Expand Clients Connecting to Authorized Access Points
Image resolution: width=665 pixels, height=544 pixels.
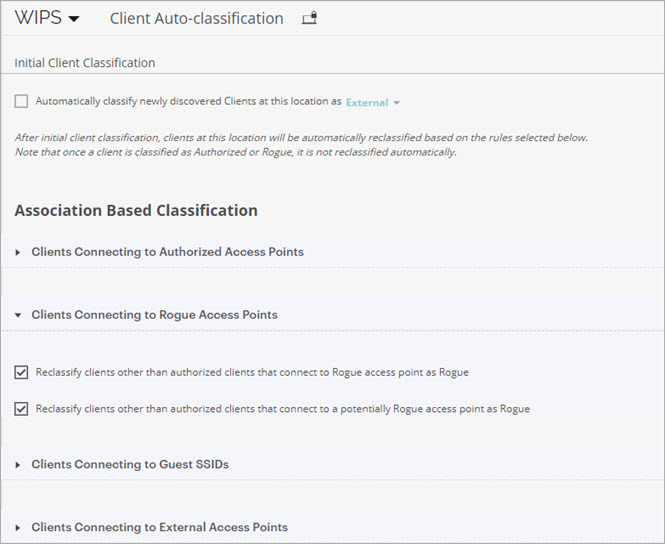[x=18, y=252]
